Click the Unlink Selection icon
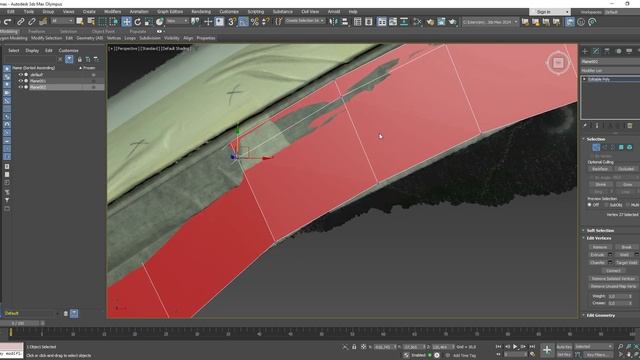Image resolution: width=640 pixels, height=360 pixels. tap(31, 22)
